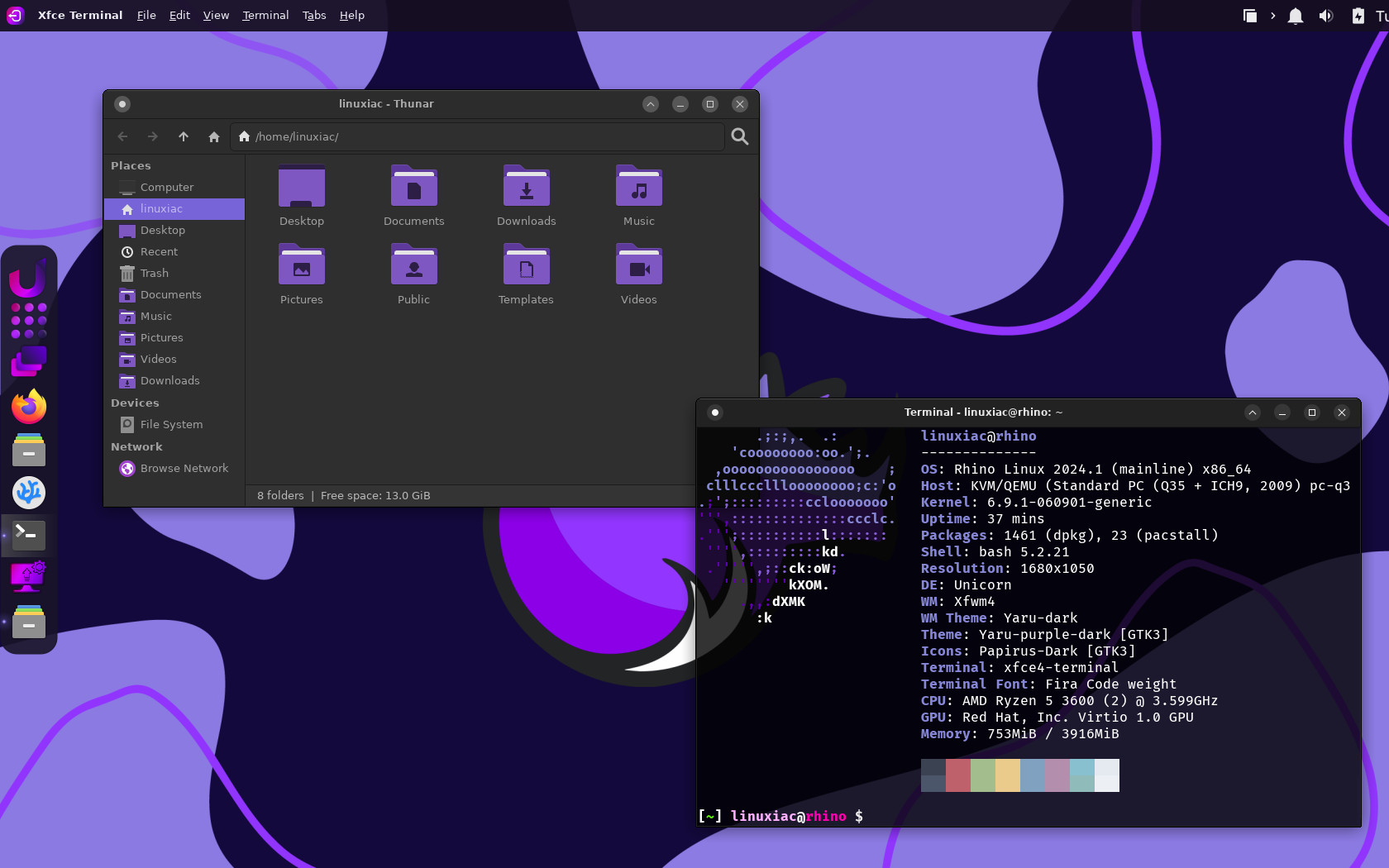The height and width of the screenshot is (868, 1389).
Task: Open Thunar search
Action: pos(740,136)
